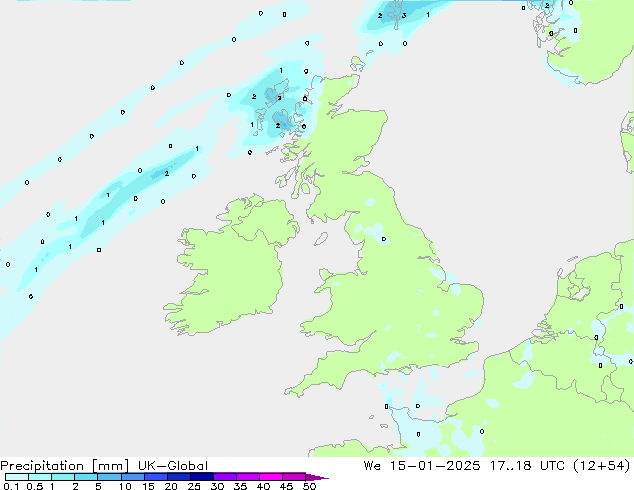Click the '15' legend scale label
This screenshot has width=634, height=490.
coord(148,486)
